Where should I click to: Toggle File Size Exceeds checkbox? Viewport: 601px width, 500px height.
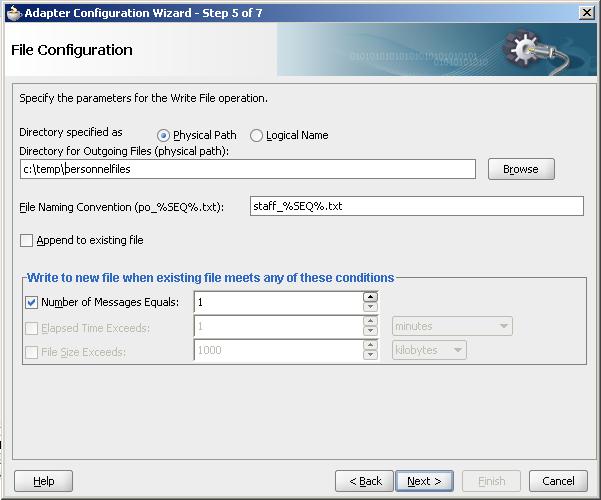pos(31,352)
